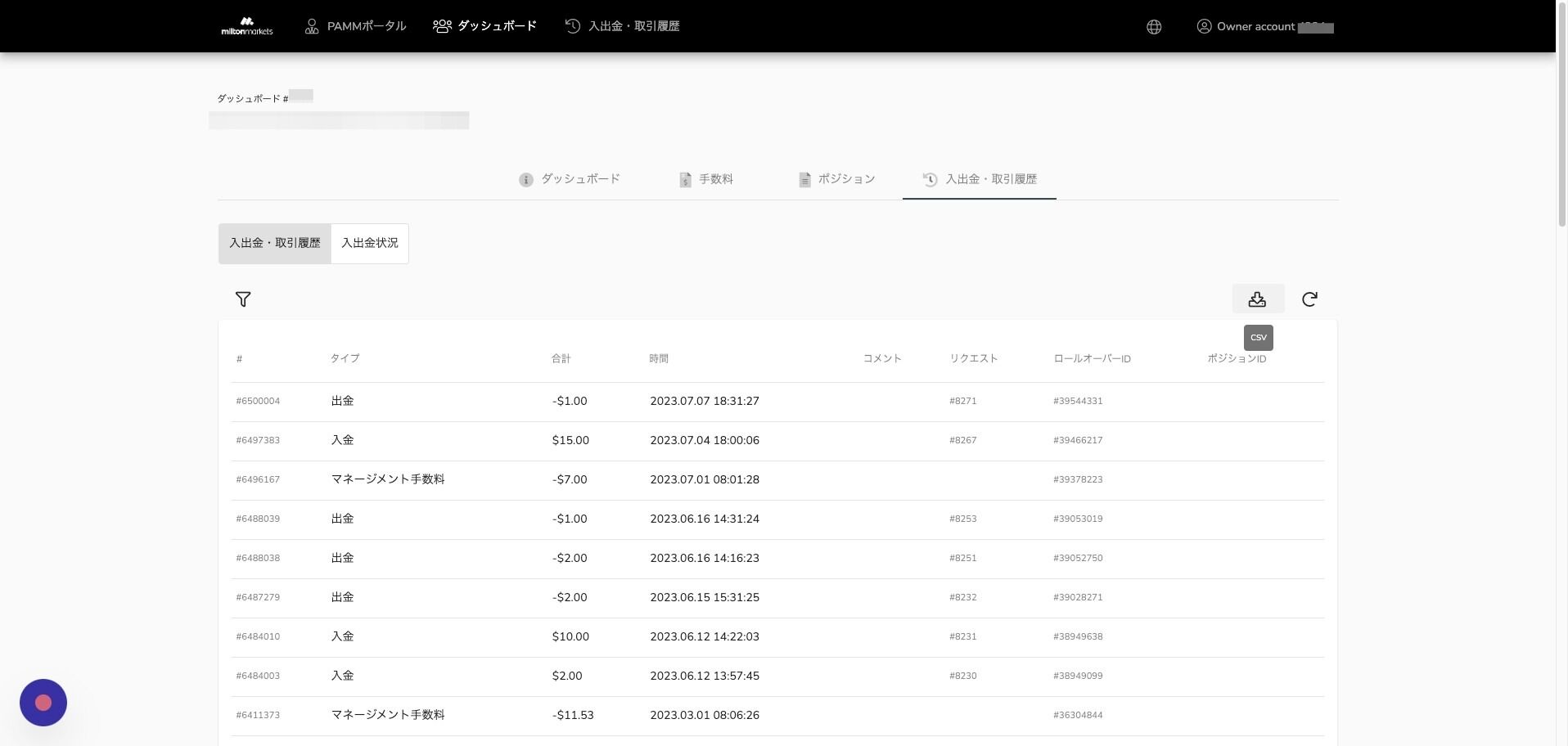Click the リクエスト column header

(x=974, y=358)
